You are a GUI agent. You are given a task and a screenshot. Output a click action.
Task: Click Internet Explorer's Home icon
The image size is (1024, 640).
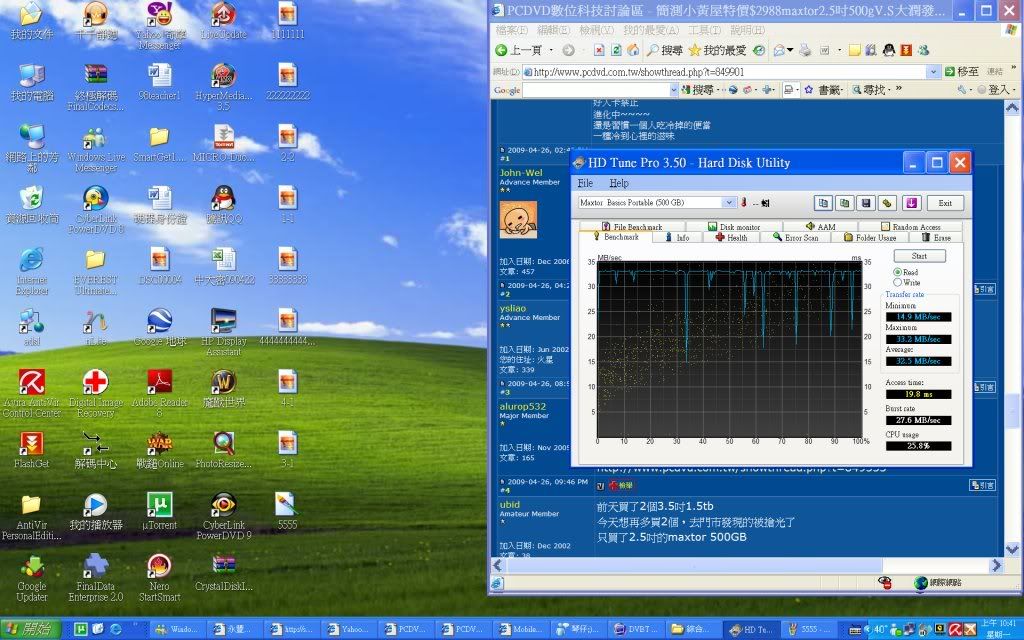pyautogui.click(x=633, y=50)
